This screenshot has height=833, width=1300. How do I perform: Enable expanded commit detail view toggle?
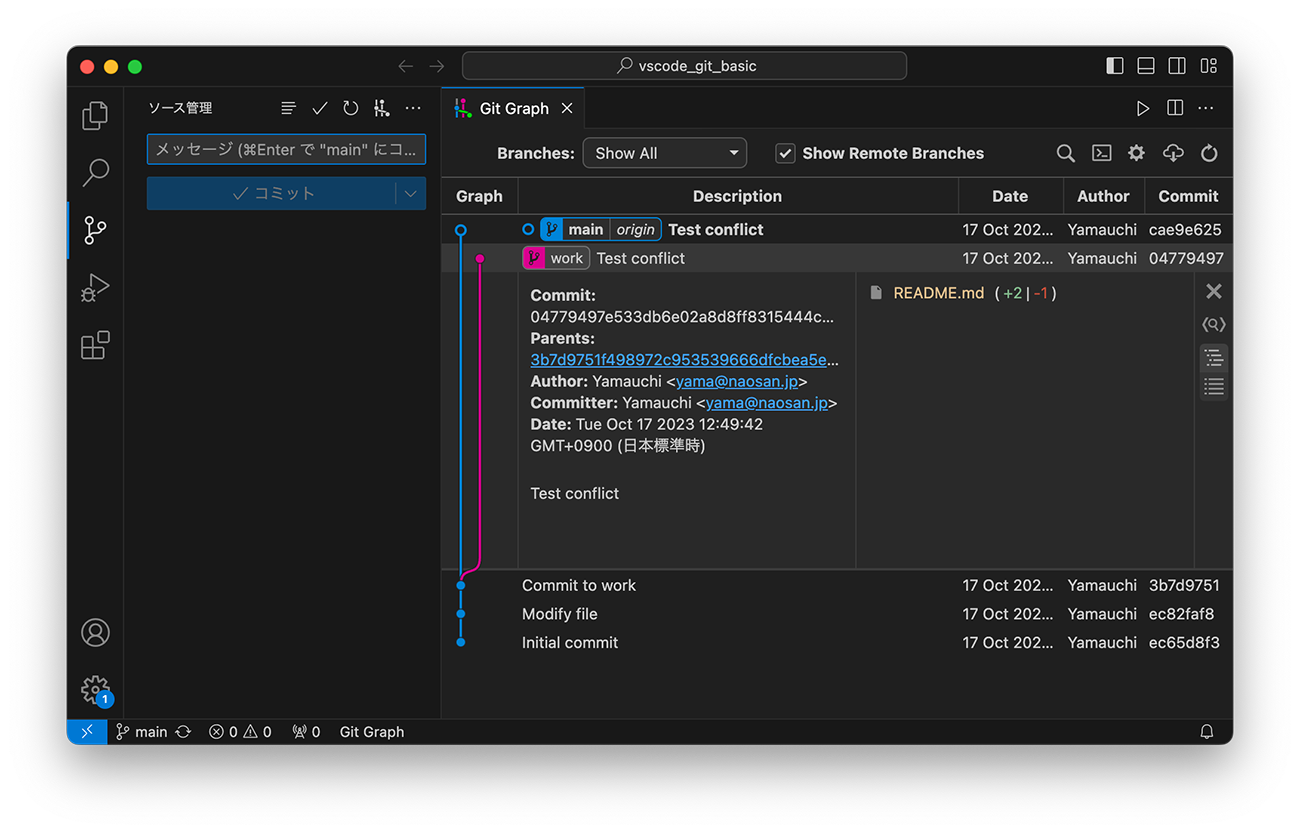(x=1213, y=357)
